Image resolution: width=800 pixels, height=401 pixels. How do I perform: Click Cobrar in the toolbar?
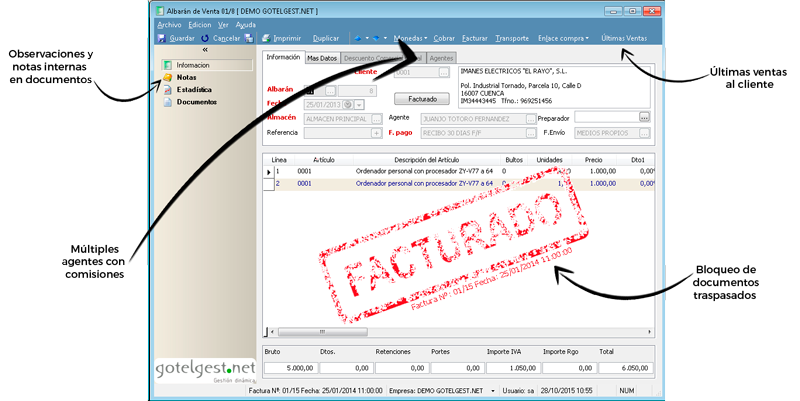[444, 38]
